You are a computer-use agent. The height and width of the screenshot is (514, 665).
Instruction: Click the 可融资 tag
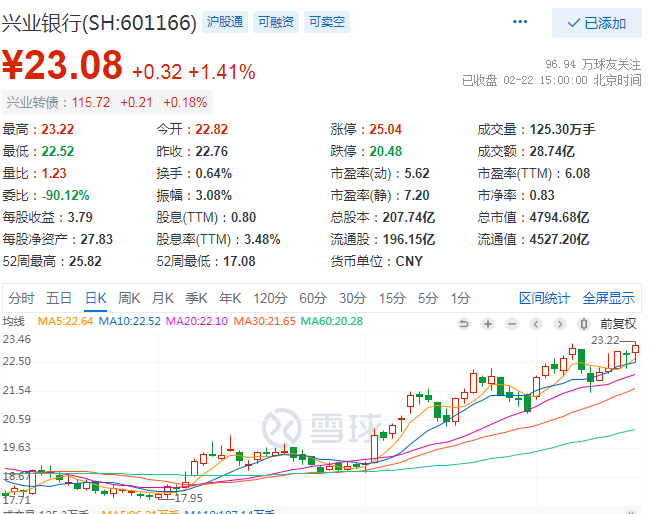click(x=276, y=22)
